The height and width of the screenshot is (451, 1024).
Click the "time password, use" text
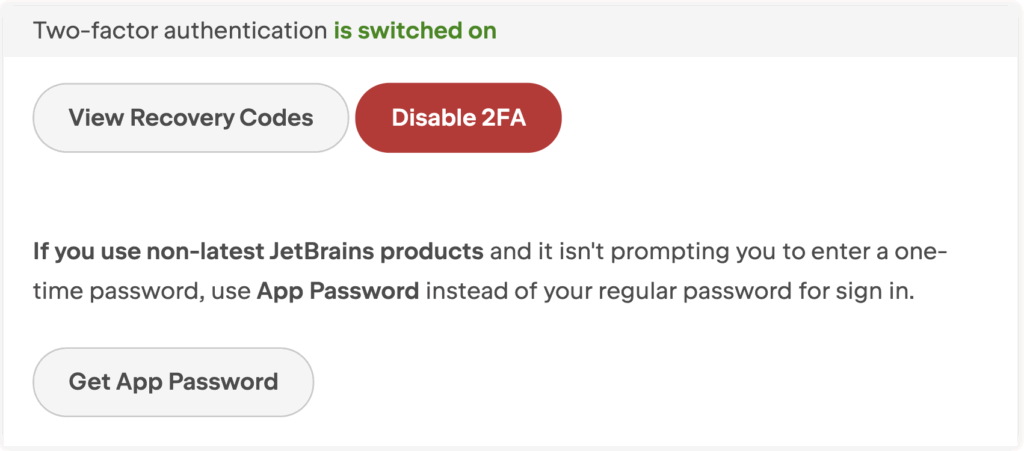click(142, 291)
